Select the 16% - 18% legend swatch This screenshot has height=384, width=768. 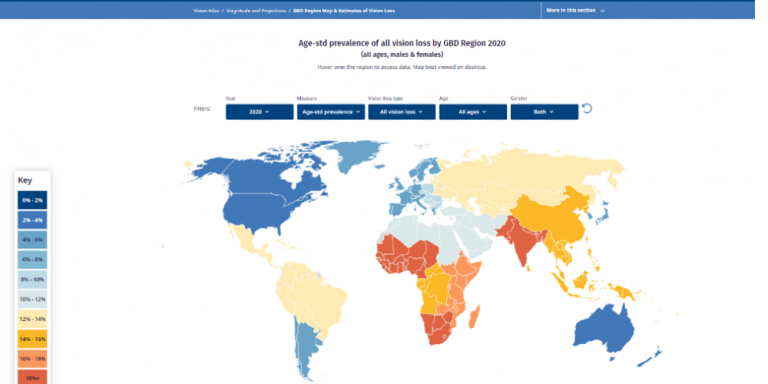tap(33, 359)
